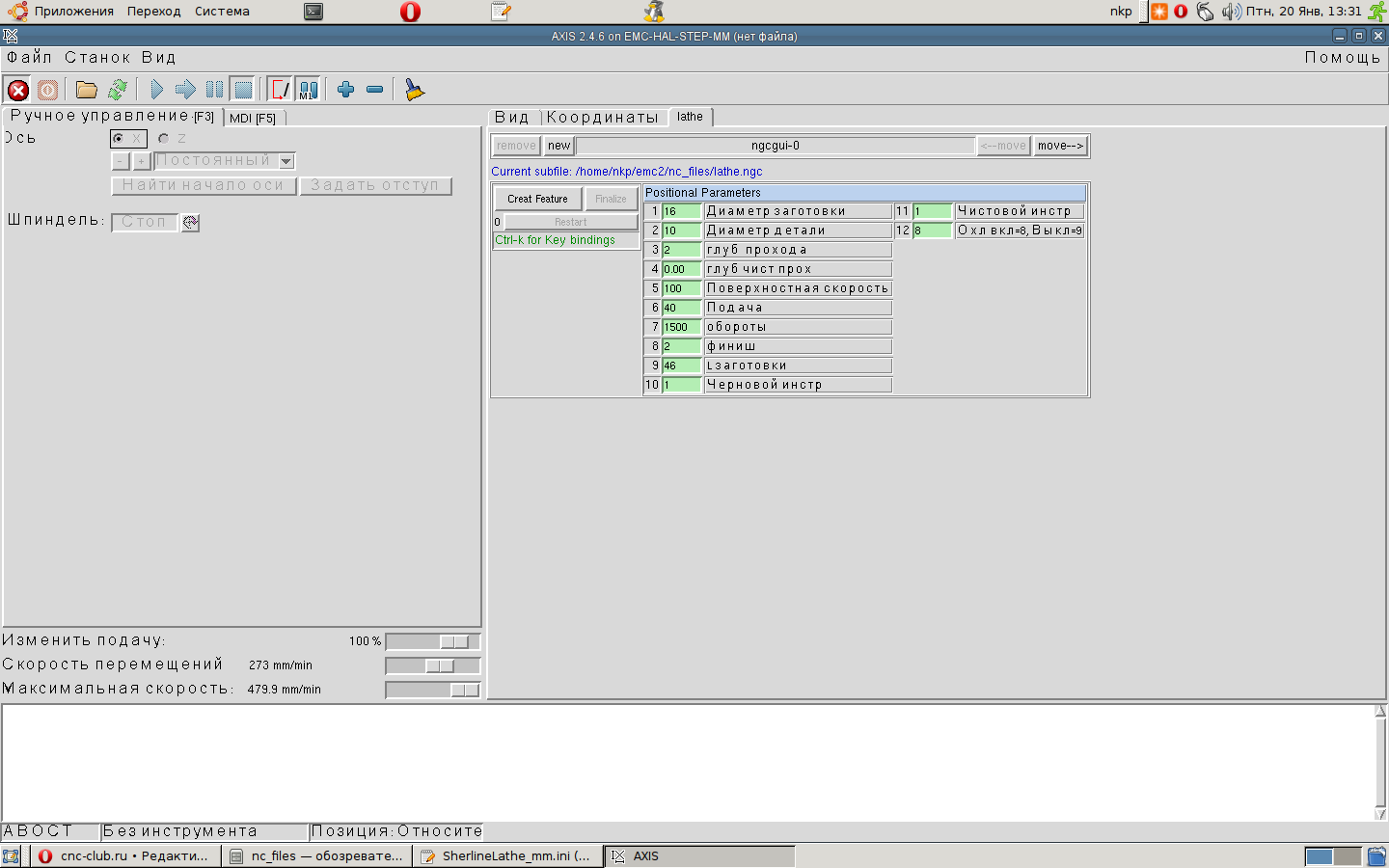This screenshot has height=868, width=1389.
Task: Click the spindle rotation icon button
Action: tap(191, 223)
